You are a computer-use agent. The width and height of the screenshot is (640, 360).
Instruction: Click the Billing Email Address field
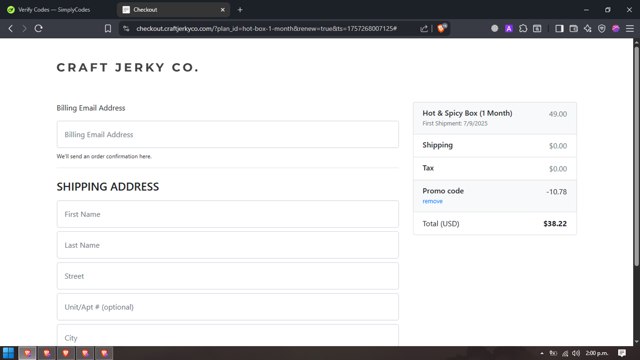point(228,134)
